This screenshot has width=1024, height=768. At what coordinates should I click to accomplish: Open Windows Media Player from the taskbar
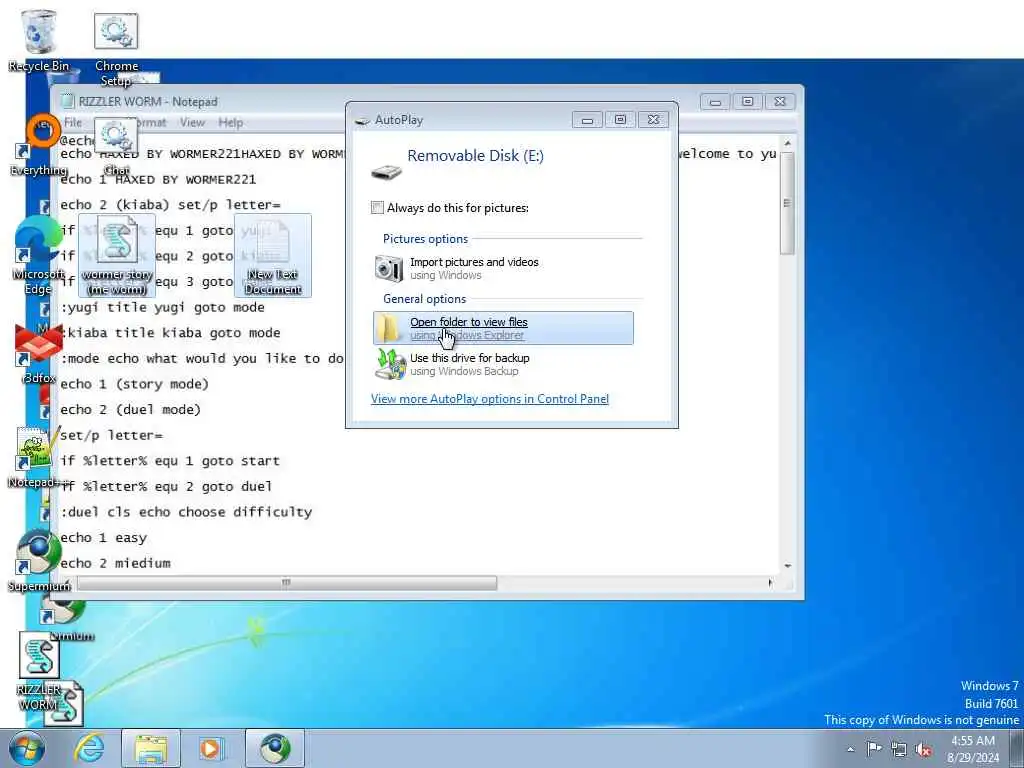click(212, 748)
